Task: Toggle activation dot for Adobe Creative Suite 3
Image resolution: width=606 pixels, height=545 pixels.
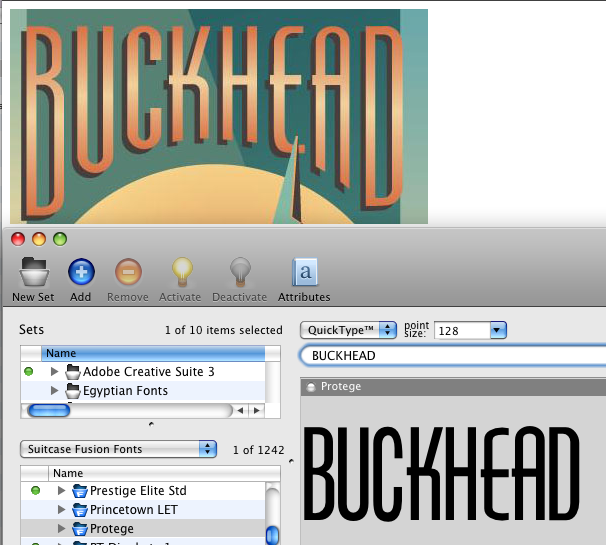Action: click(x=29, y=371)
